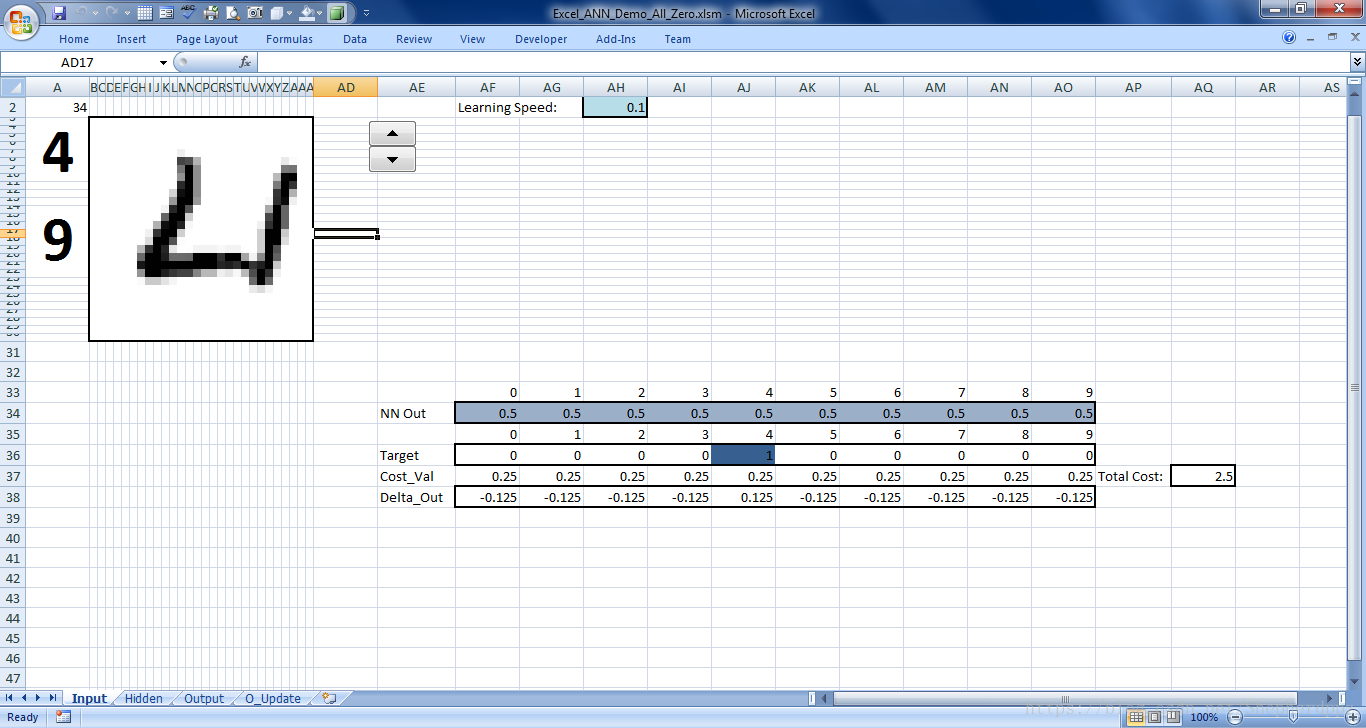
Task: Jump to first sheet tab arrow
Action: coord(11,698)
